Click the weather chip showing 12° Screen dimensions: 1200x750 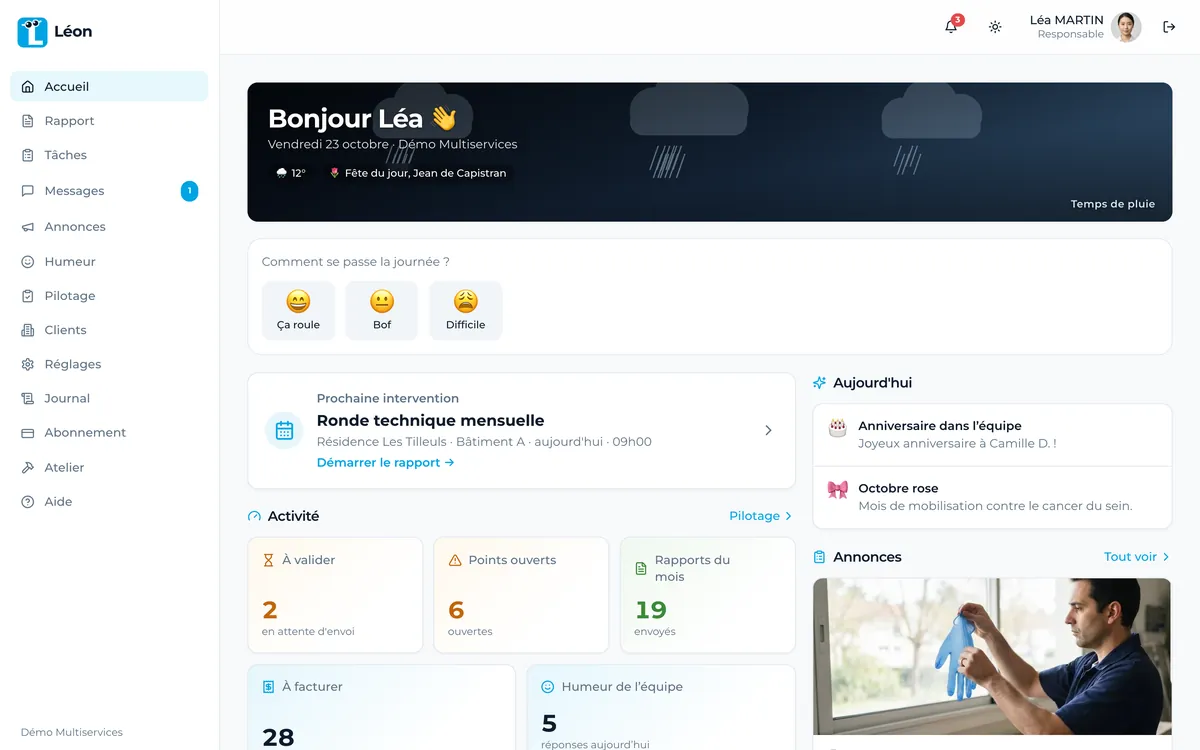pyautogui.click(x=291, y=173)
